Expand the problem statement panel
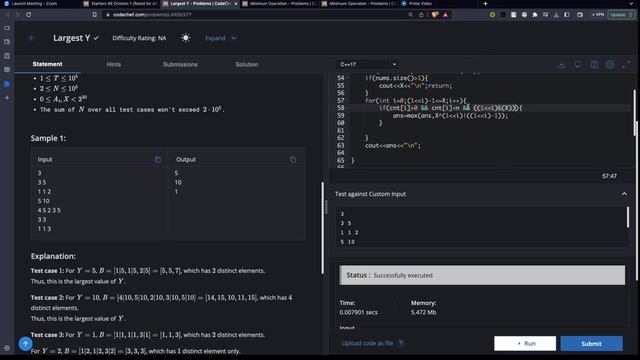Screen dimensions: 640x360 [220, 38]
